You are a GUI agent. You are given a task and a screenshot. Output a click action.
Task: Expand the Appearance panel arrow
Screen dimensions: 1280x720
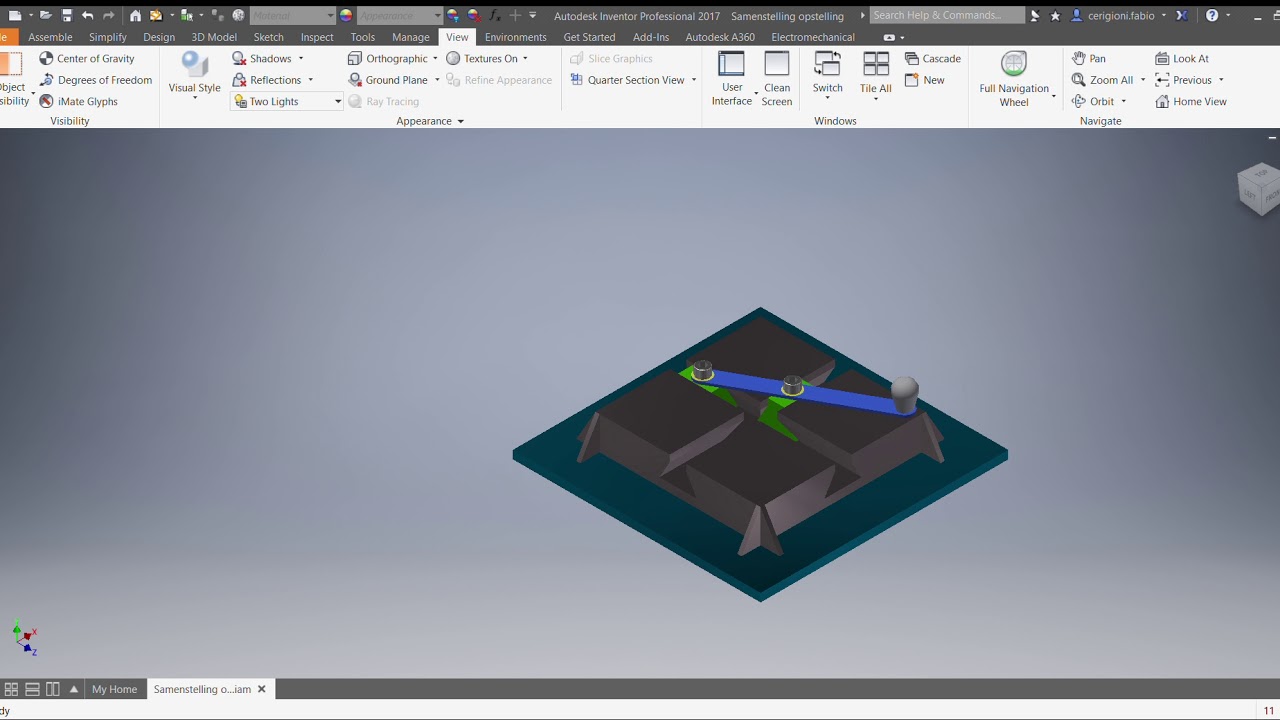click(461, 121)
